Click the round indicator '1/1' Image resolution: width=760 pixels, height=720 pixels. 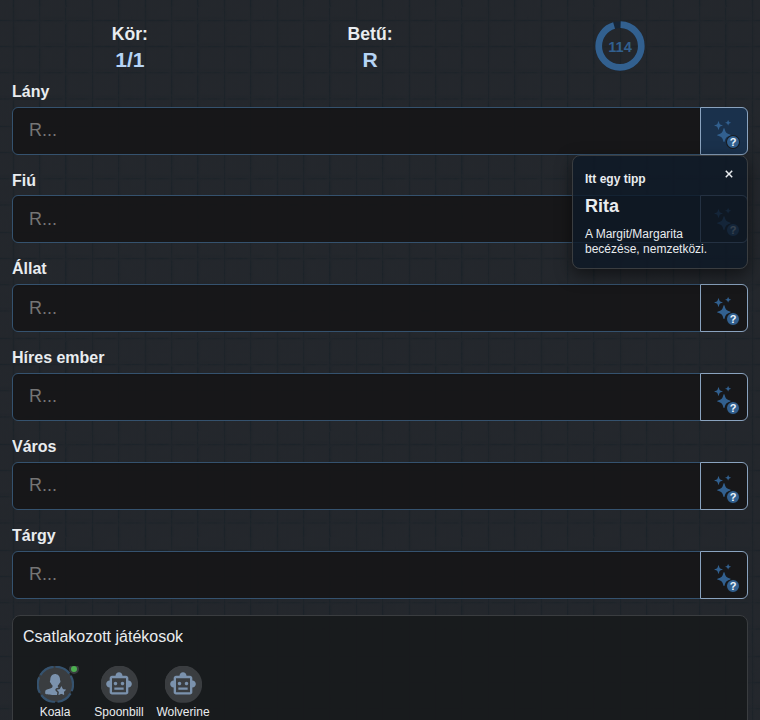pyautogui.click(x=129, y=61)
